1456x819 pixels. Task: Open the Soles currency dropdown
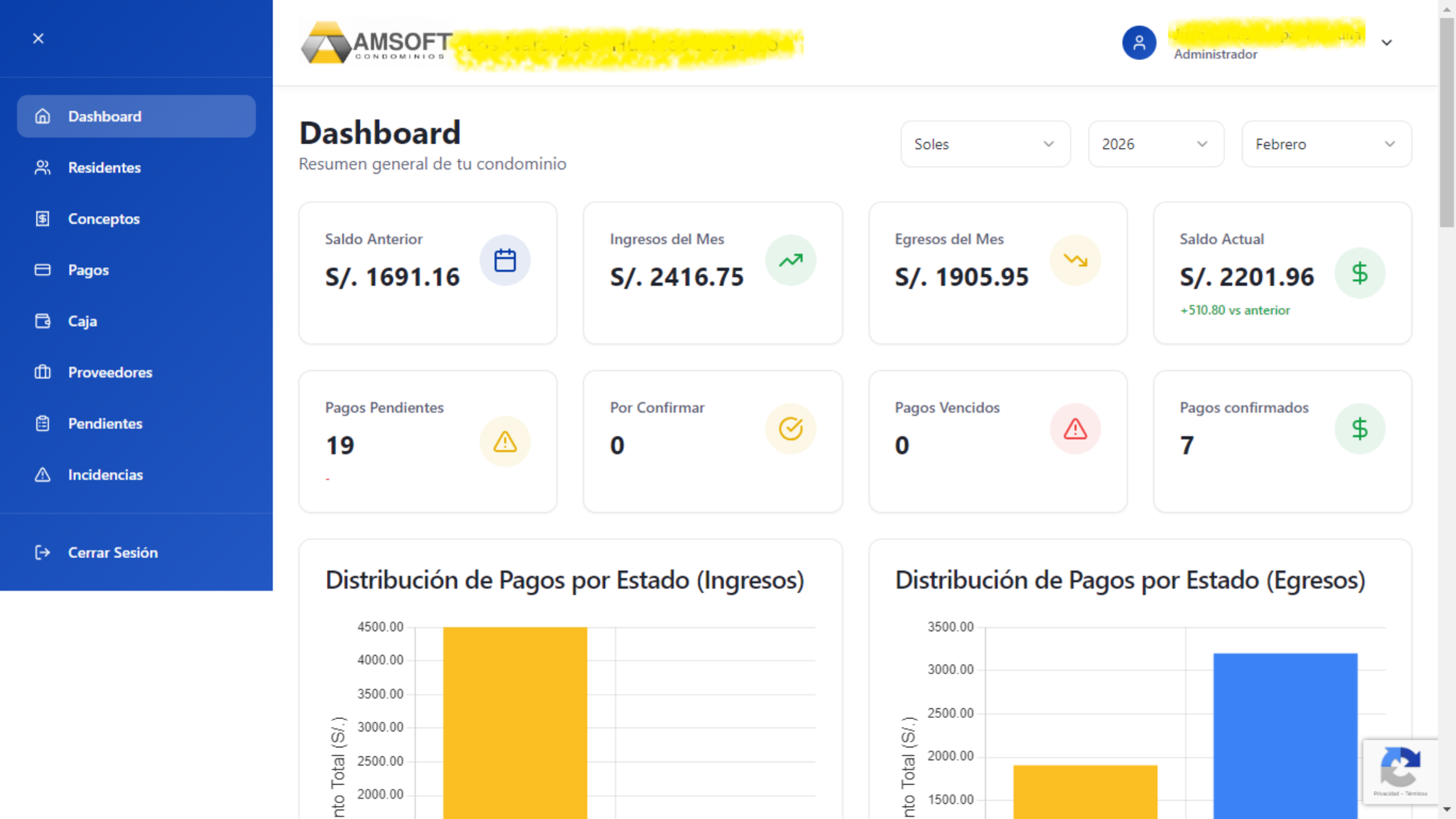tap(985, 144)
